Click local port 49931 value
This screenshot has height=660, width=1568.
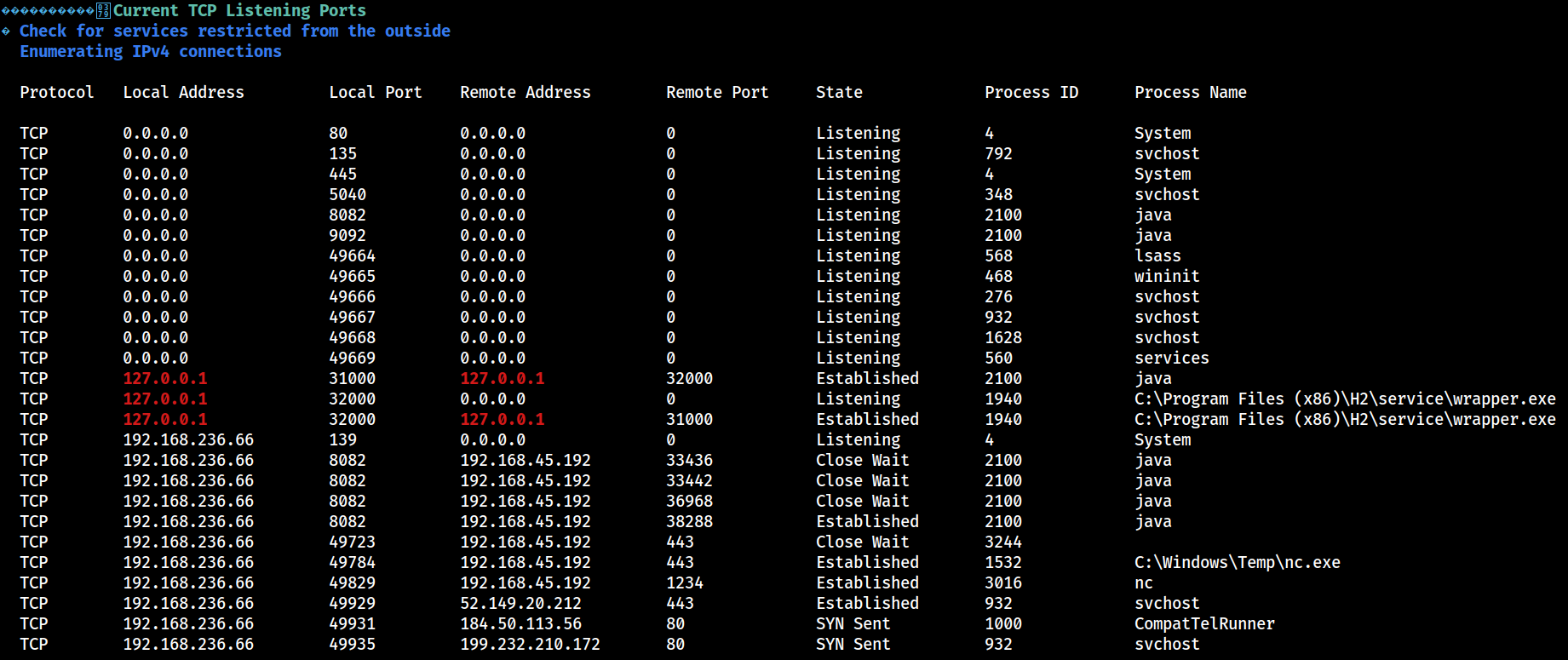pos(353,623)
